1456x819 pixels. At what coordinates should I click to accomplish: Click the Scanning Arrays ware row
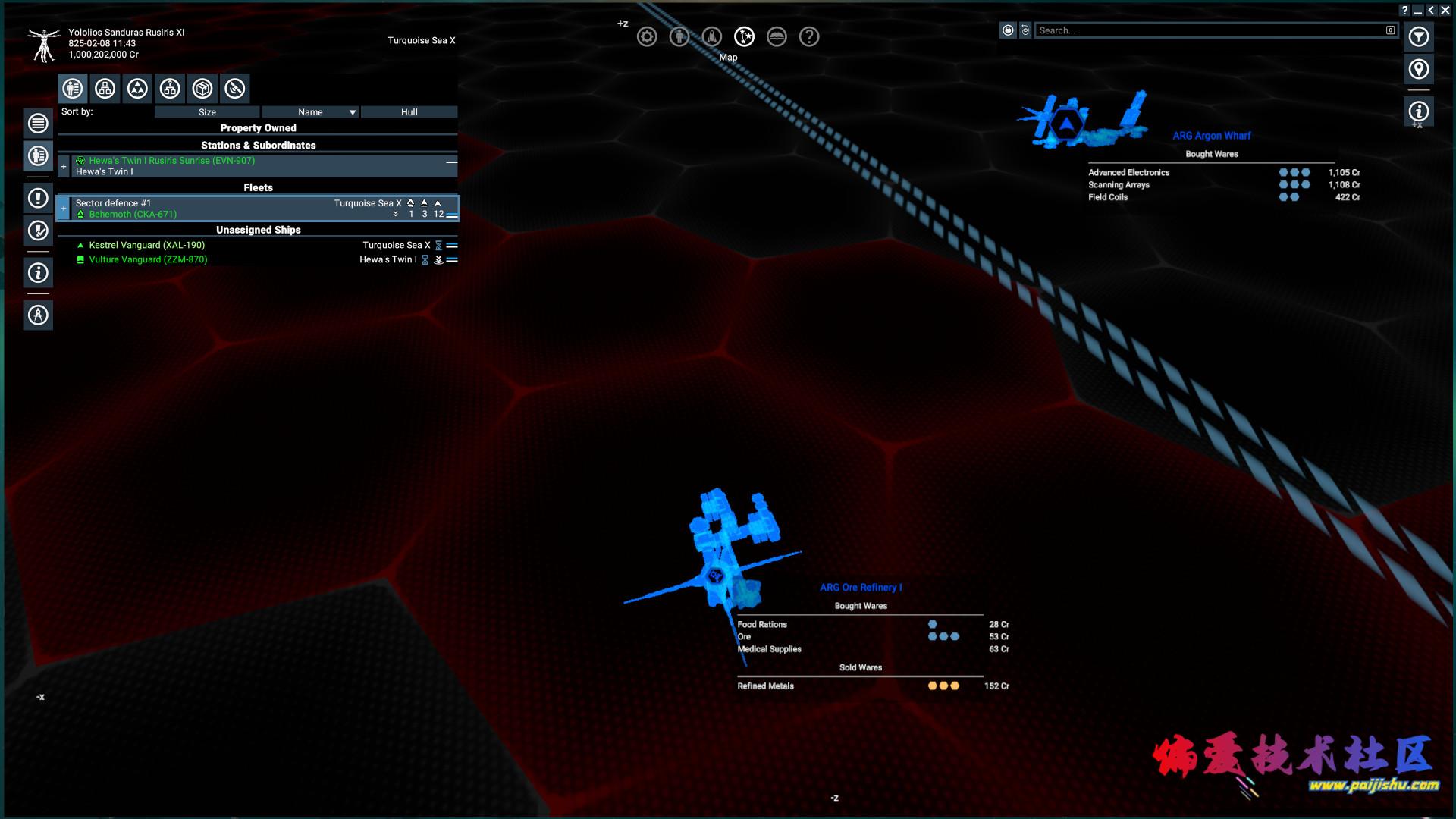[x=1224, y=185]
